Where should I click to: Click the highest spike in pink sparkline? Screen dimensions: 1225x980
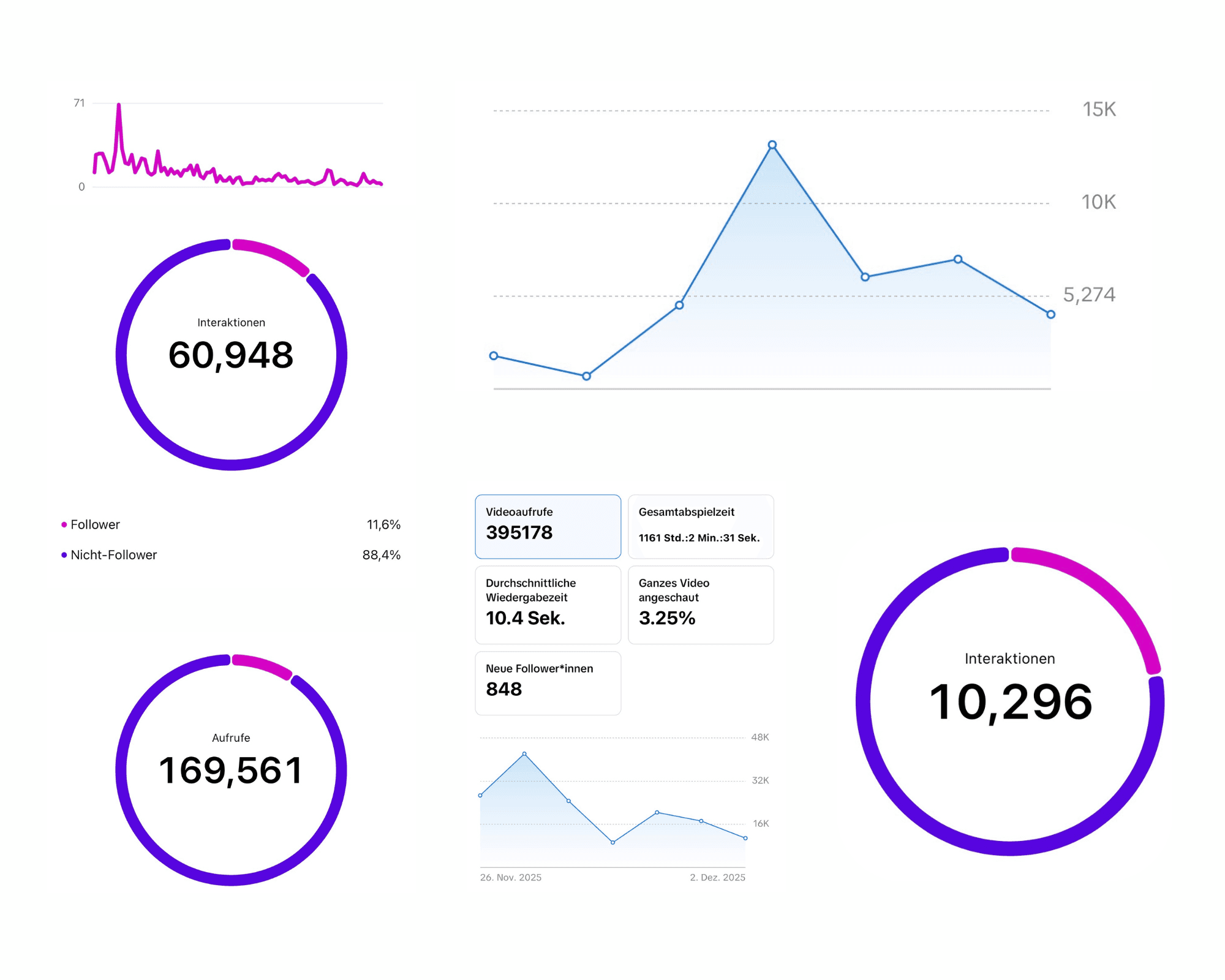point(119,105)
